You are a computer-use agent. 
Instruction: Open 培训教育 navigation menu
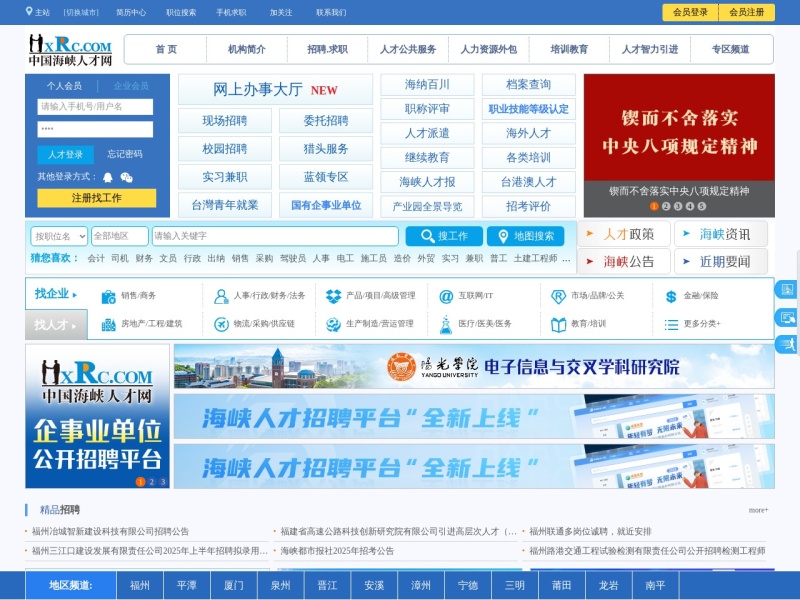coord(569,49)
